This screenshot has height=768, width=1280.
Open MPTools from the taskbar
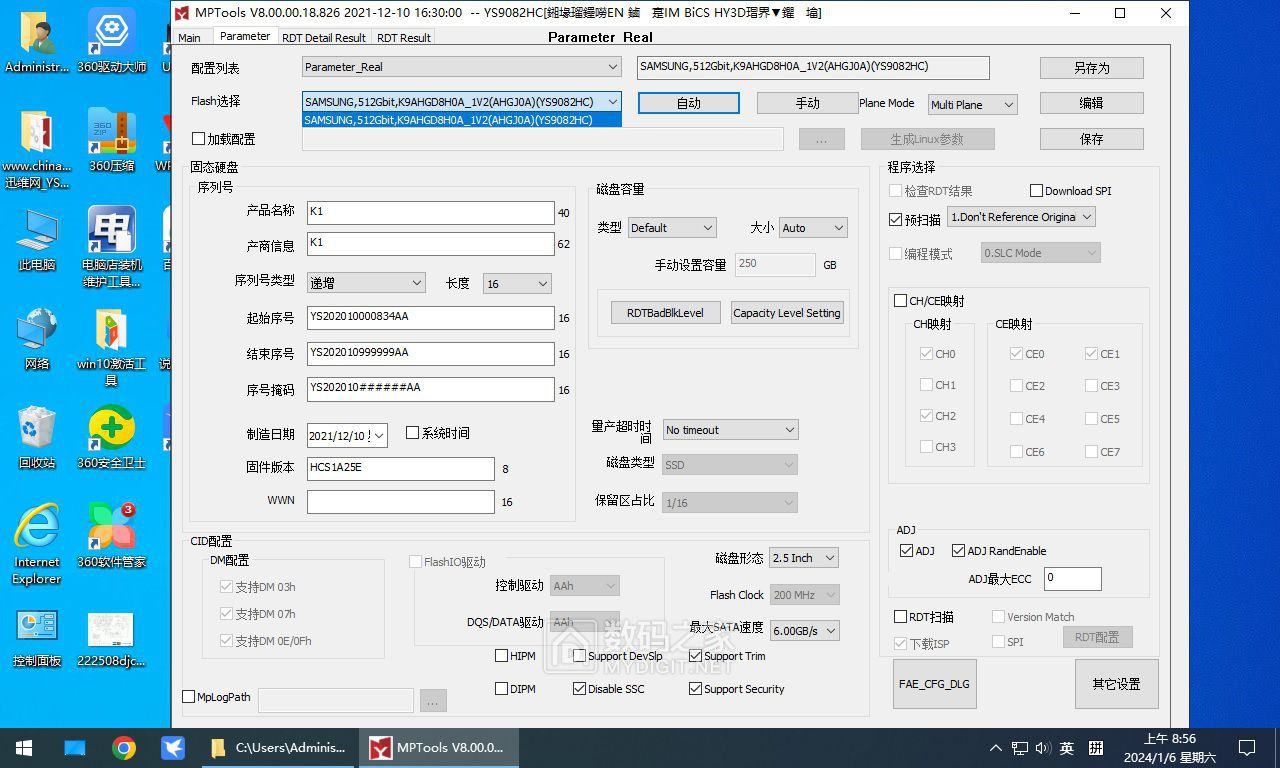(438, 747)
